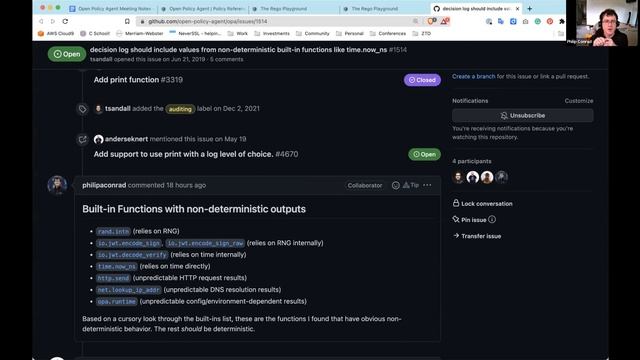Click the purple Closed badge on issue #3319
Image resolution: width=640 pixels, height=360 pixels.
coord(422,80)
